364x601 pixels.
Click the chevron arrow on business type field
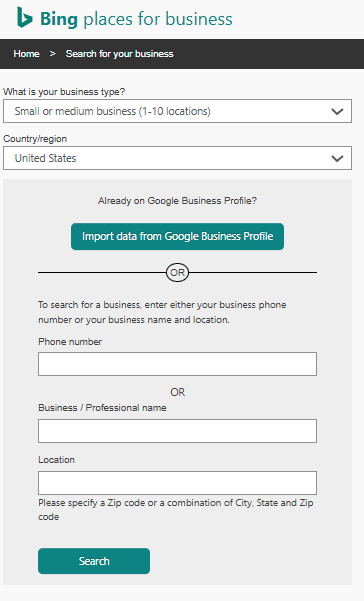(x=337, y=112)
